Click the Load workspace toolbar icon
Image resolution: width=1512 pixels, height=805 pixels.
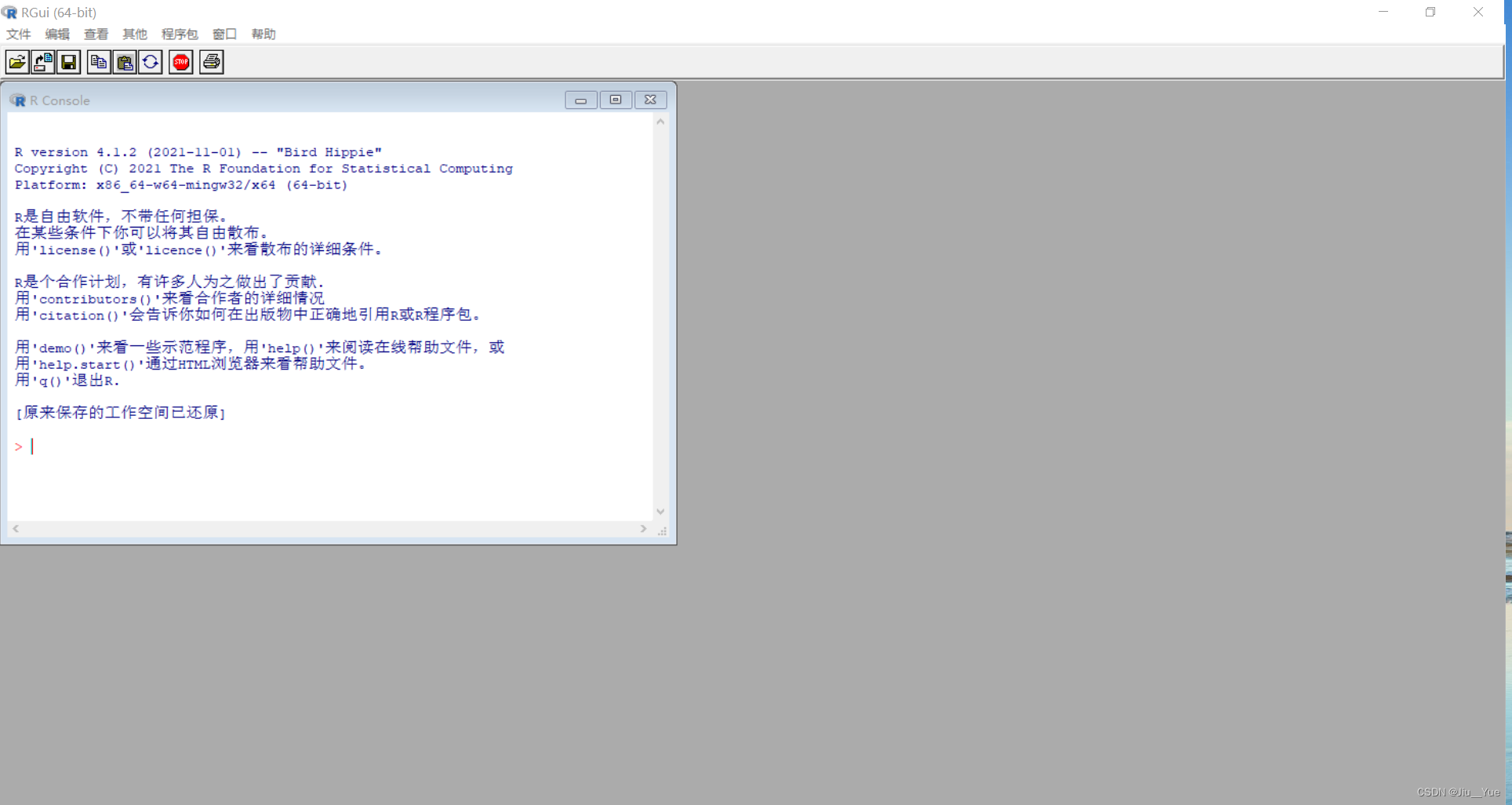pos(43,62)
